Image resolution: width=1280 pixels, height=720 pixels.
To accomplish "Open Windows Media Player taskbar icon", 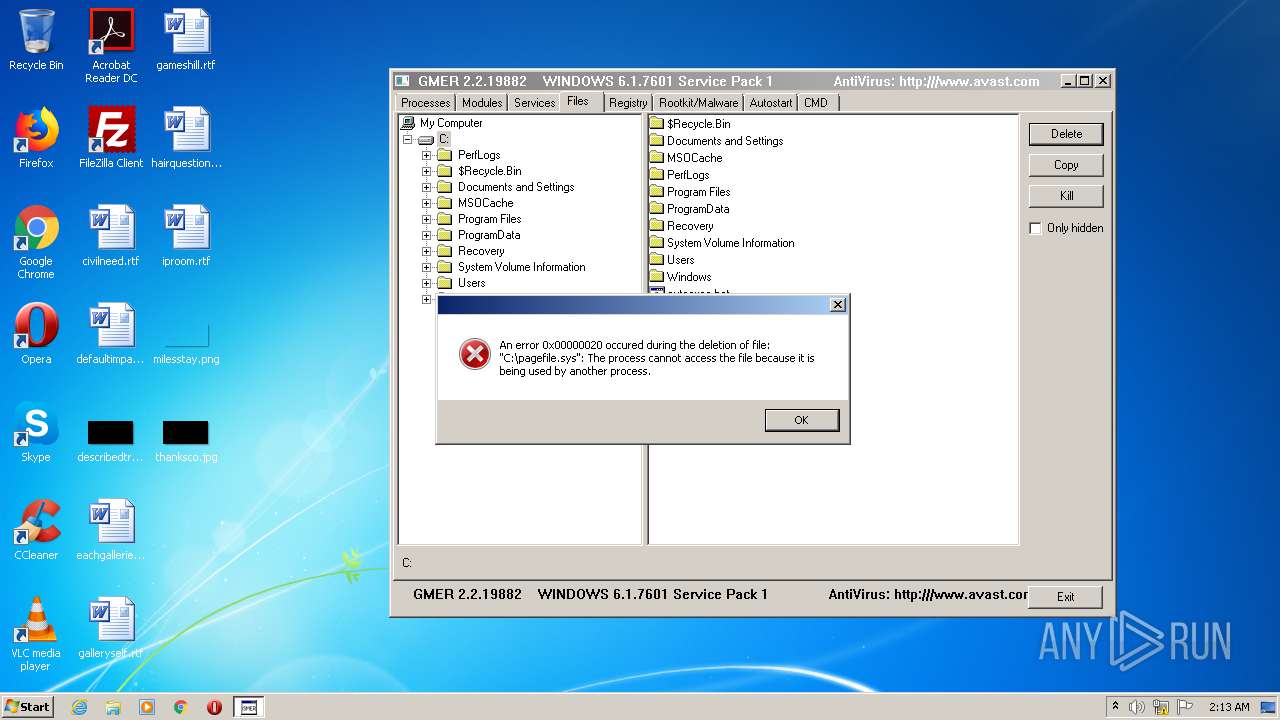I will pyautogui.click(x=147, y=707).
